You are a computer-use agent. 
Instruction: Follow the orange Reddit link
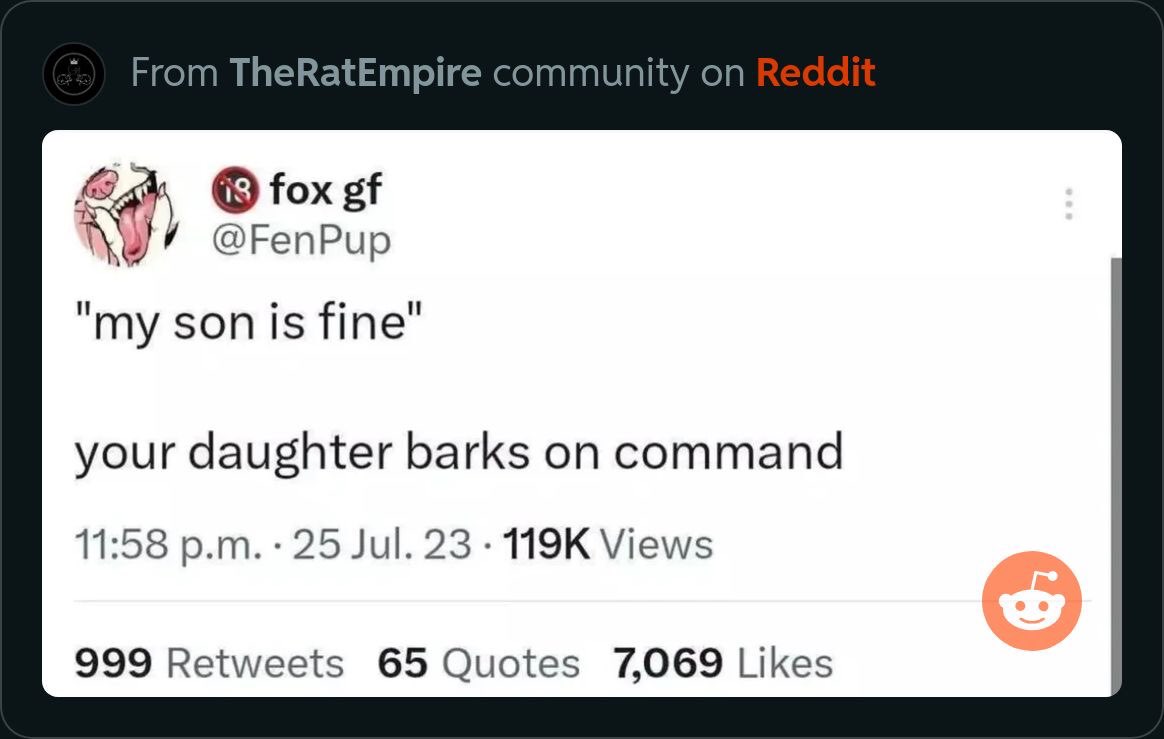click(816, 72)
